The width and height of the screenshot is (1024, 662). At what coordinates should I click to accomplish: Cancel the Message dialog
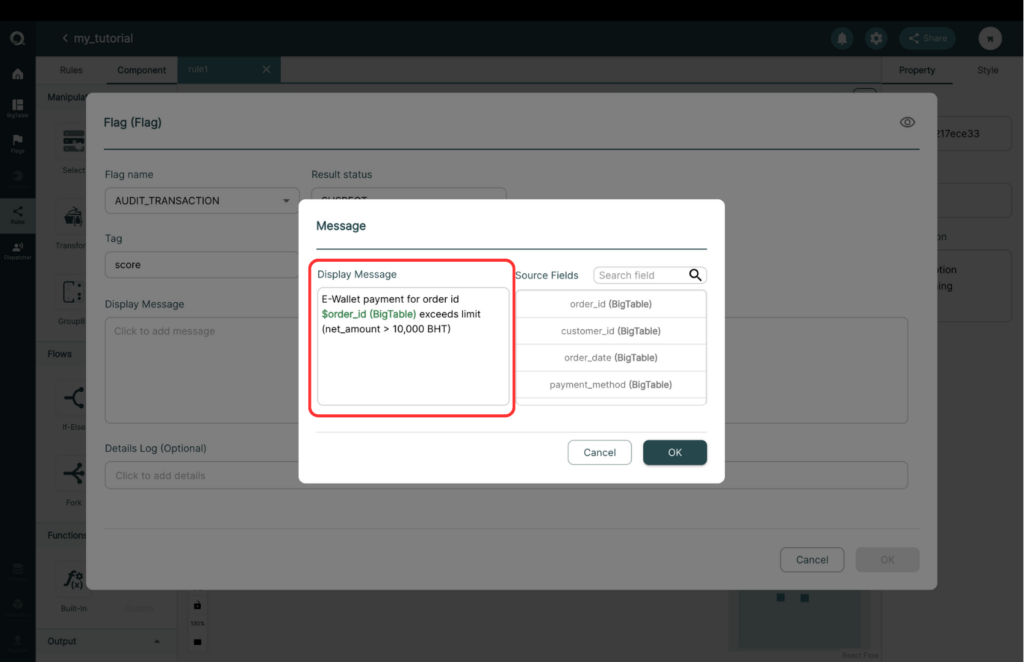[600, 452]
